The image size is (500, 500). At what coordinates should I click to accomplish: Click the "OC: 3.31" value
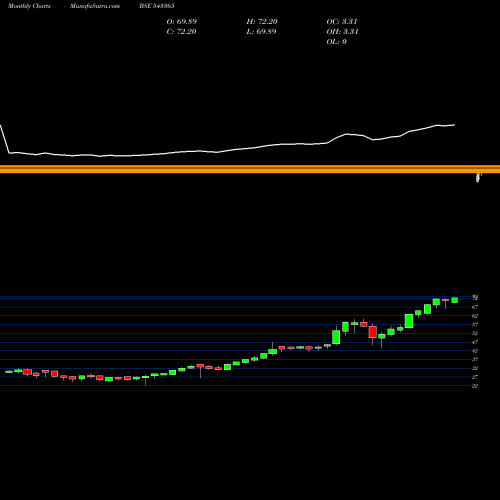(342, 22)
